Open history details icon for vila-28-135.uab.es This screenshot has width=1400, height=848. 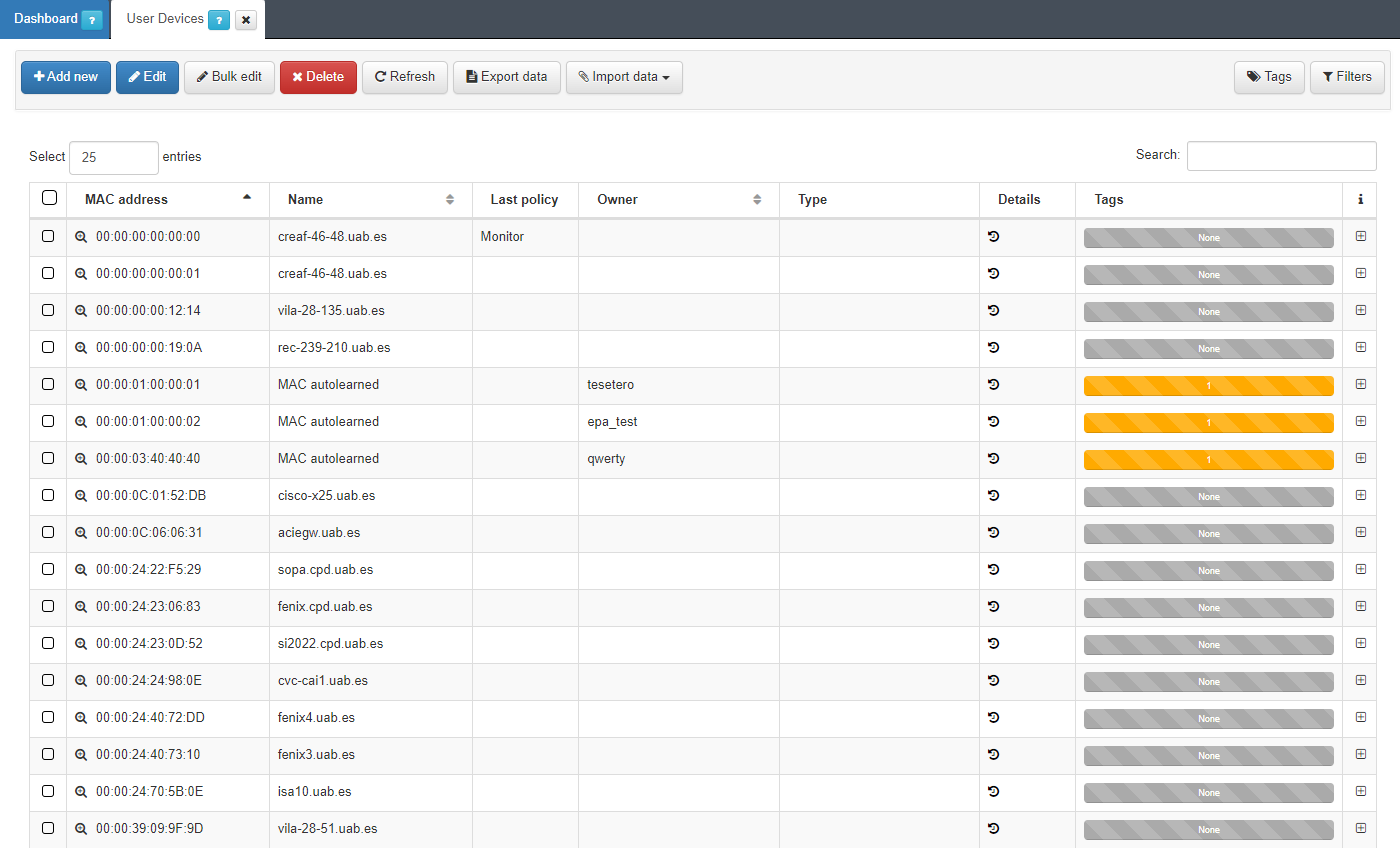(994, 310)
